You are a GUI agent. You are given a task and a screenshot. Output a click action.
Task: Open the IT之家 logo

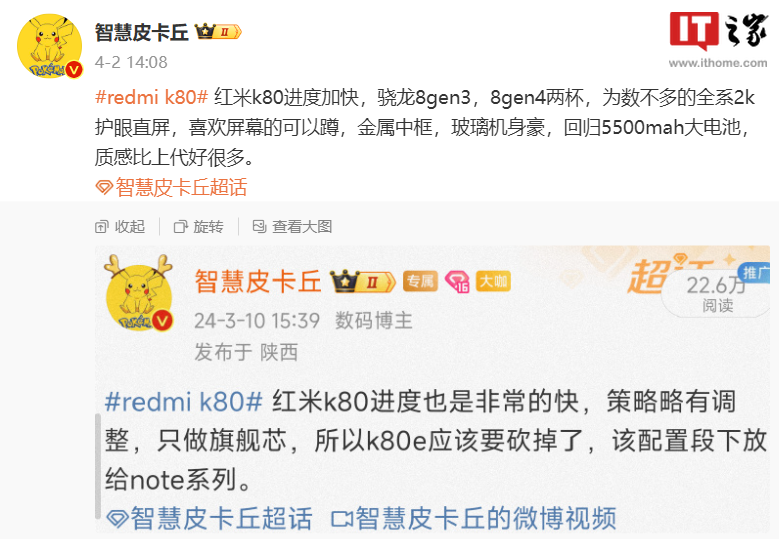pos(718,31)
